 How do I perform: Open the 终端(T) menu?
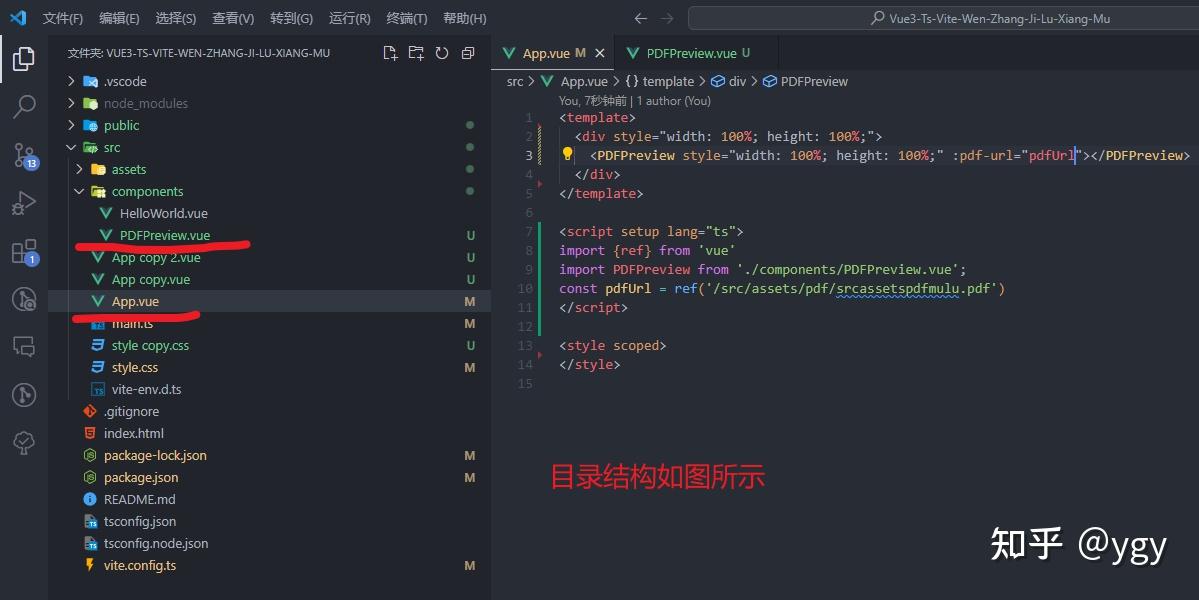(x=407, y=18)
